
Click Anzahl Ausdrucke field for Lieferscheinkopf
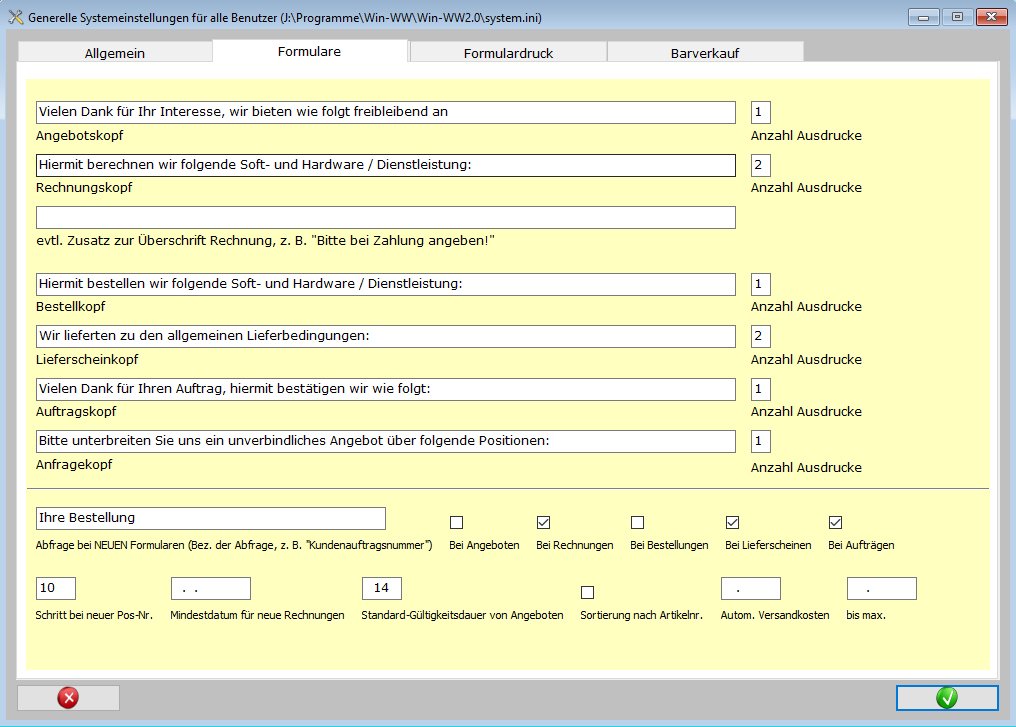761,336
